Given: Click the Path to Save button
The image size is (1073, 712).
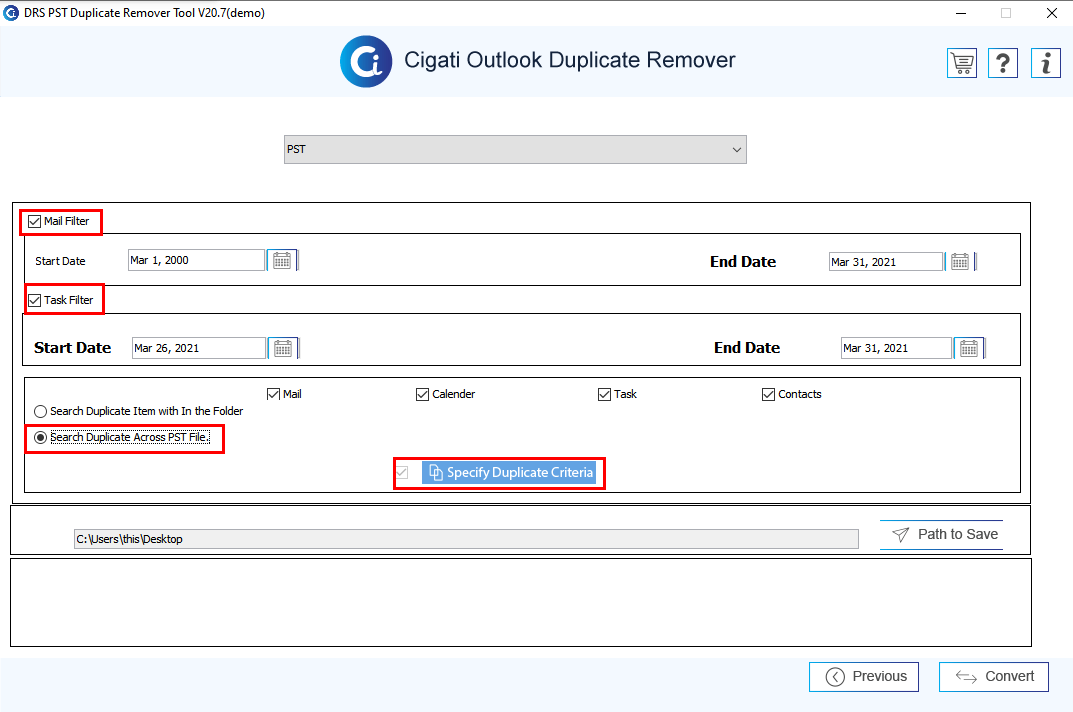Looking at the screenshot, I should coord(942,535).
